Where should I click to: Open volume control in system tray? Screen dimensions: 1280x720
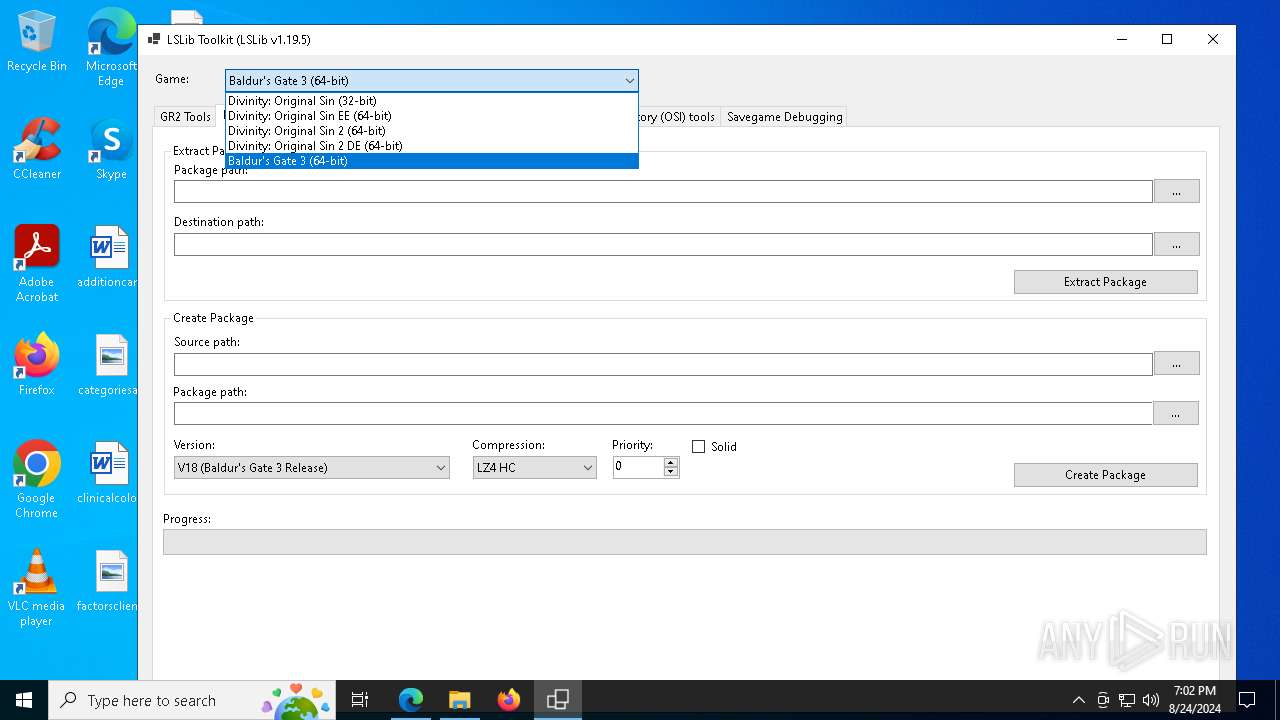pos(1151,700)
